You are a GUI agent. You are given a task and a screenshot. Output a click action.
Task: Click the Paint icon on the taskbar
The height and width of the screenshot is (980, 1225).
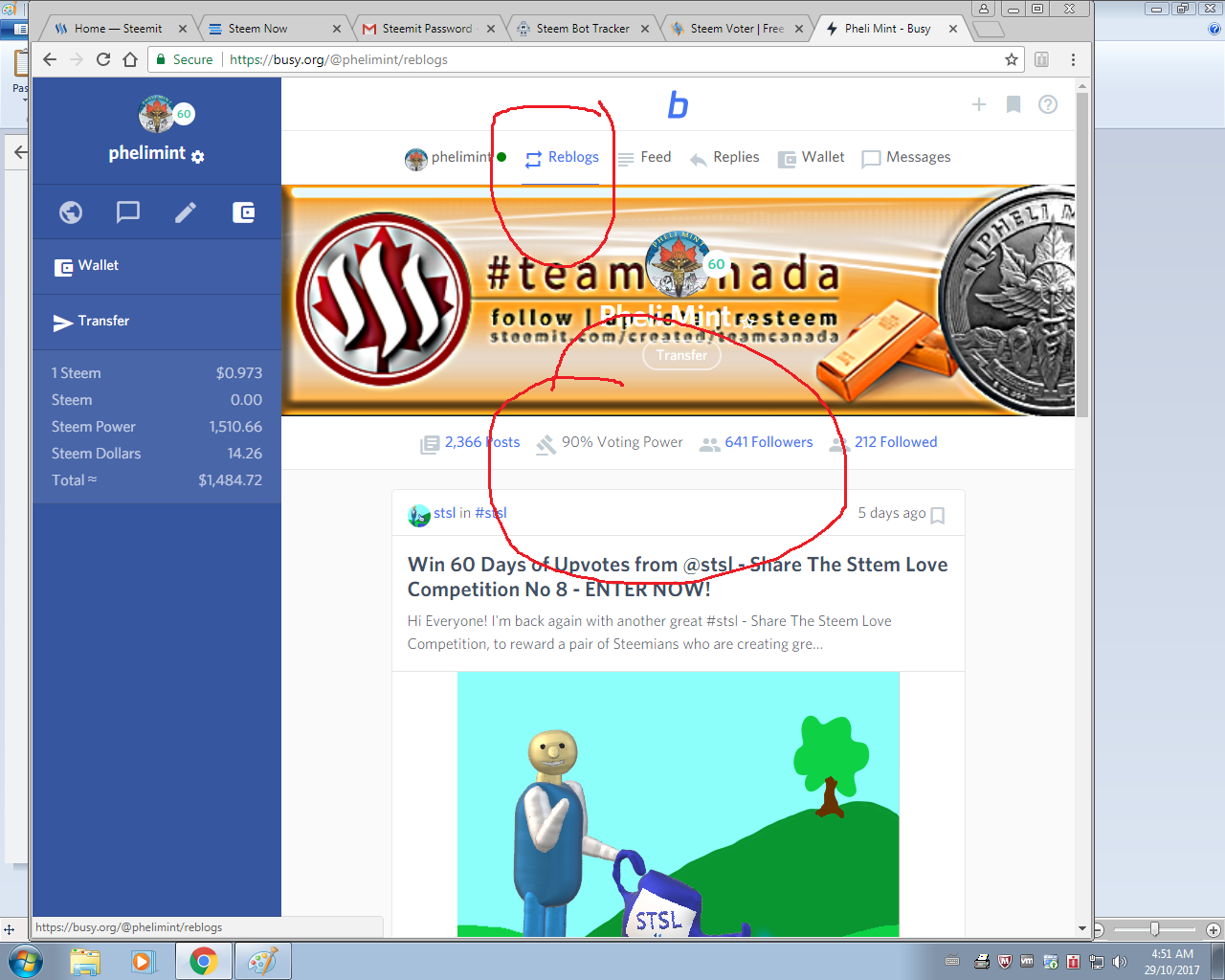click(262, 961)
